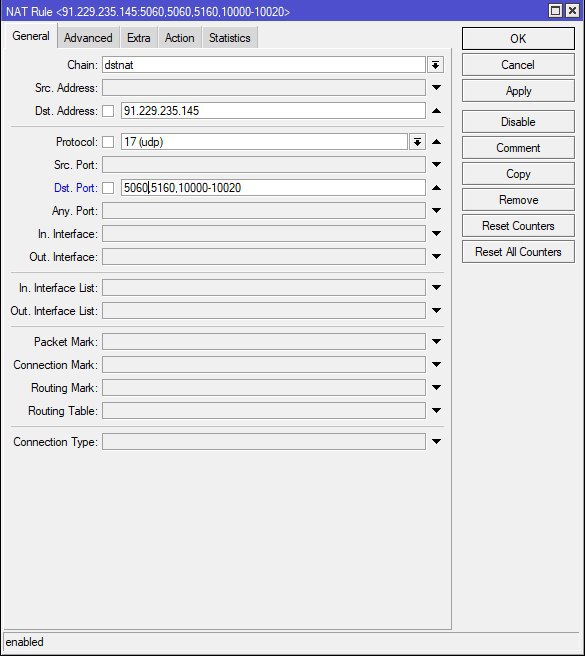The width and height of the screenshot is (585, 656).
Task: Open the Chain dropdown list
Action: pos(435,65)
